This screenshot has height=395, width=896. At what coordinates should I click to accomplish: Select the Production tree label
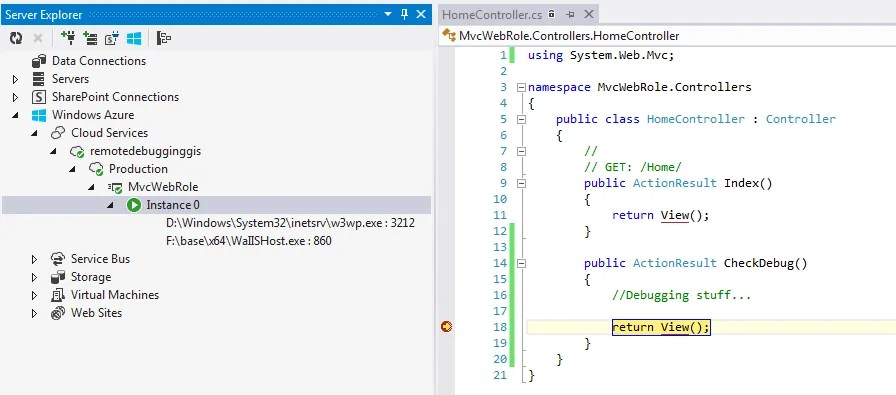pos(138,169)
